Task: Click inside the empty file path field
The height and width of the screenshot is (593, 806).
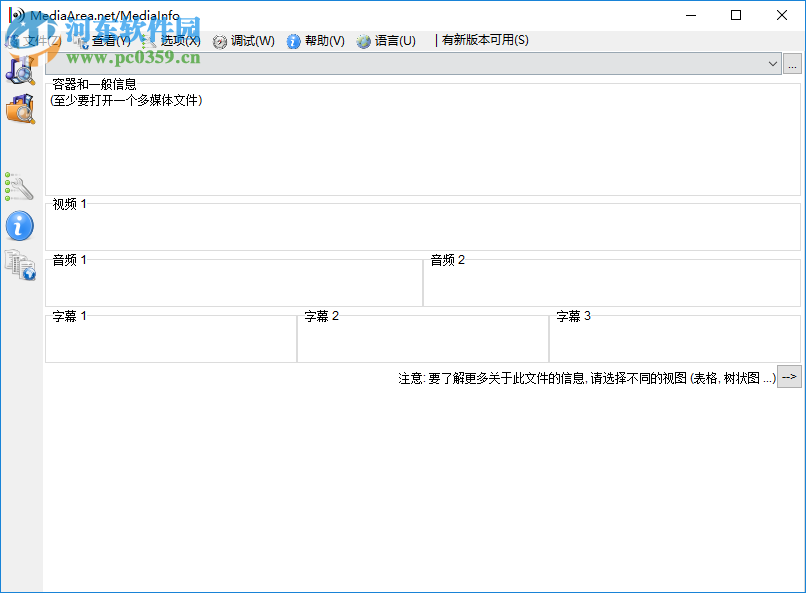Action: tap(400, 63)
